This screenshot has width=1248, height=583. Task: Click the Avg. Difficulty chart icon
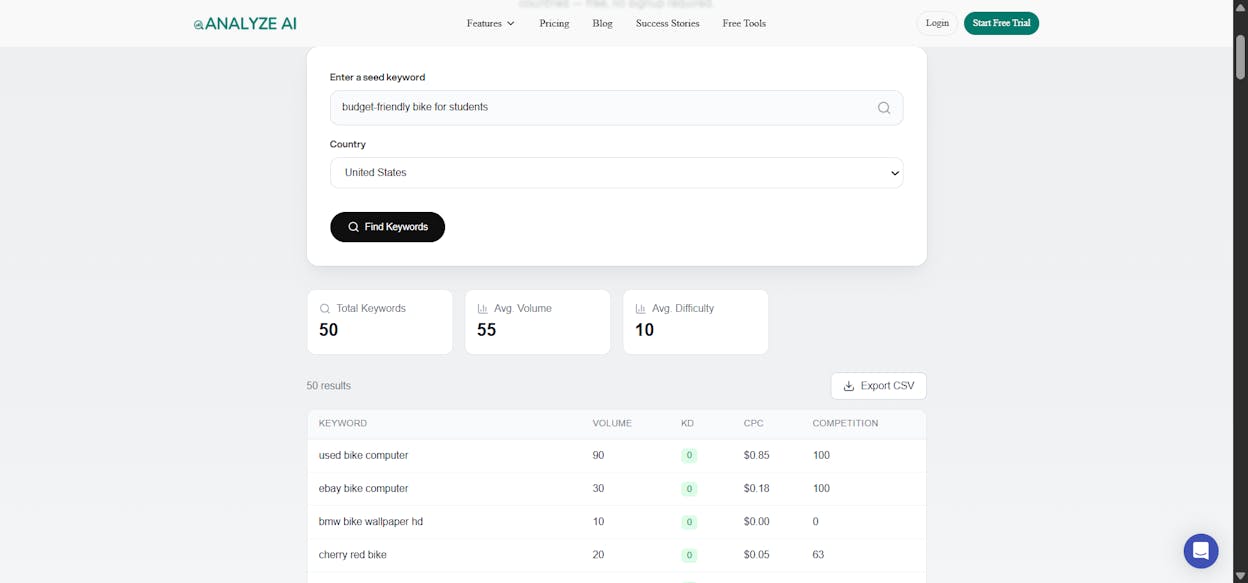tap(641, 309)
